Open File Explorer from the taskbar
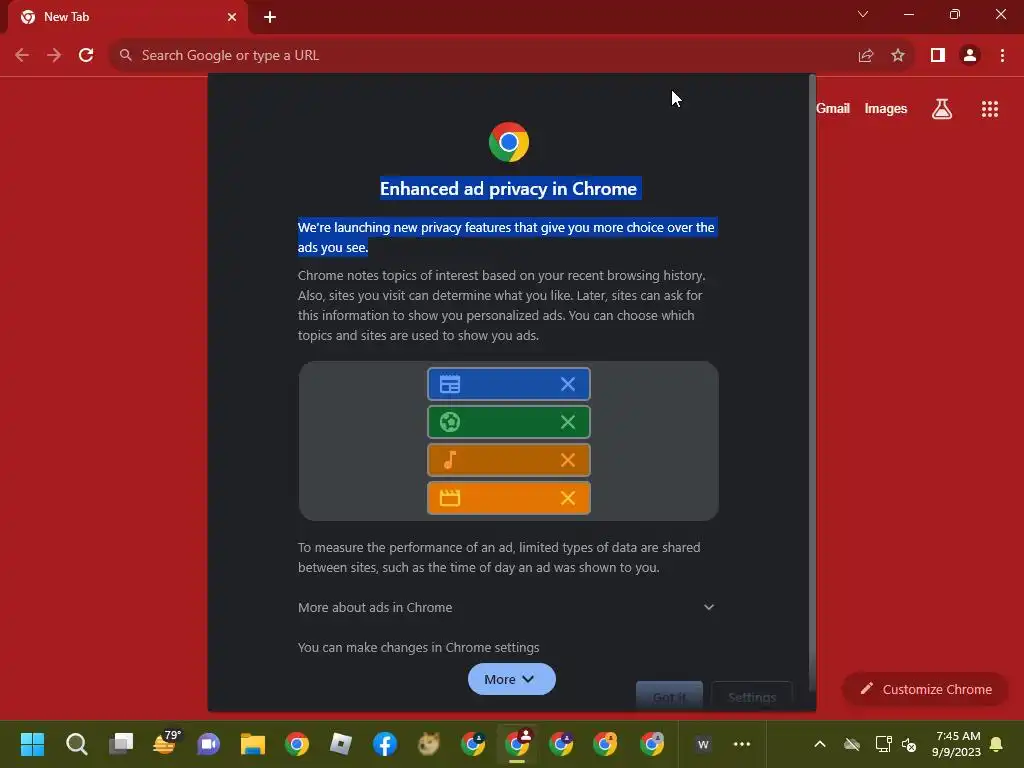Image resolution: width=1024 pixels, height=768 pixels. [253, 744]
